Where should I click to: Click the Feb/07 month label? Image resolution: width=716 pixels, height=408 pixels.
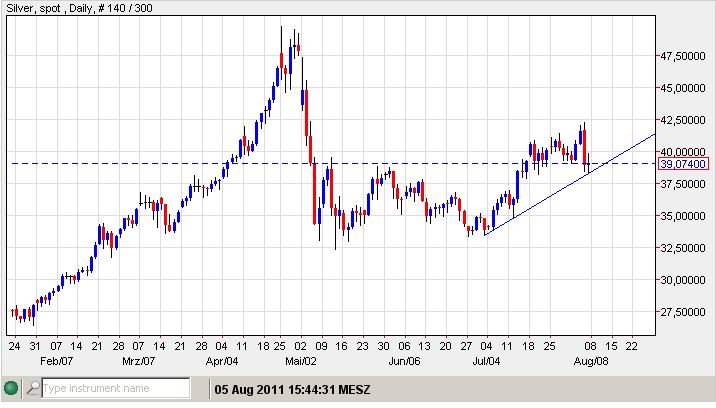(x=56, y=361)
